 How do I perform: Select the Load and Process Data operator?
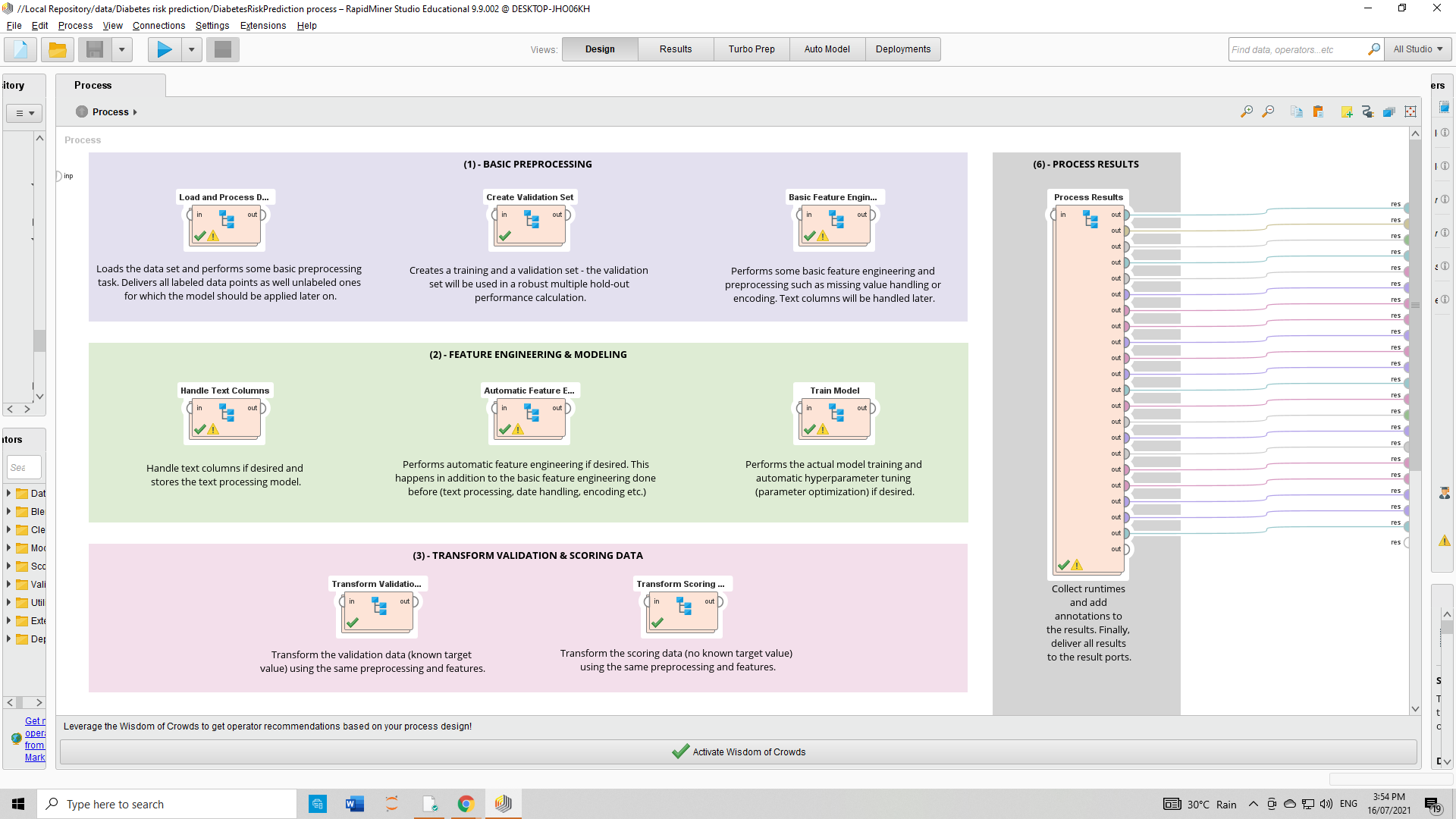coord(226,226)
